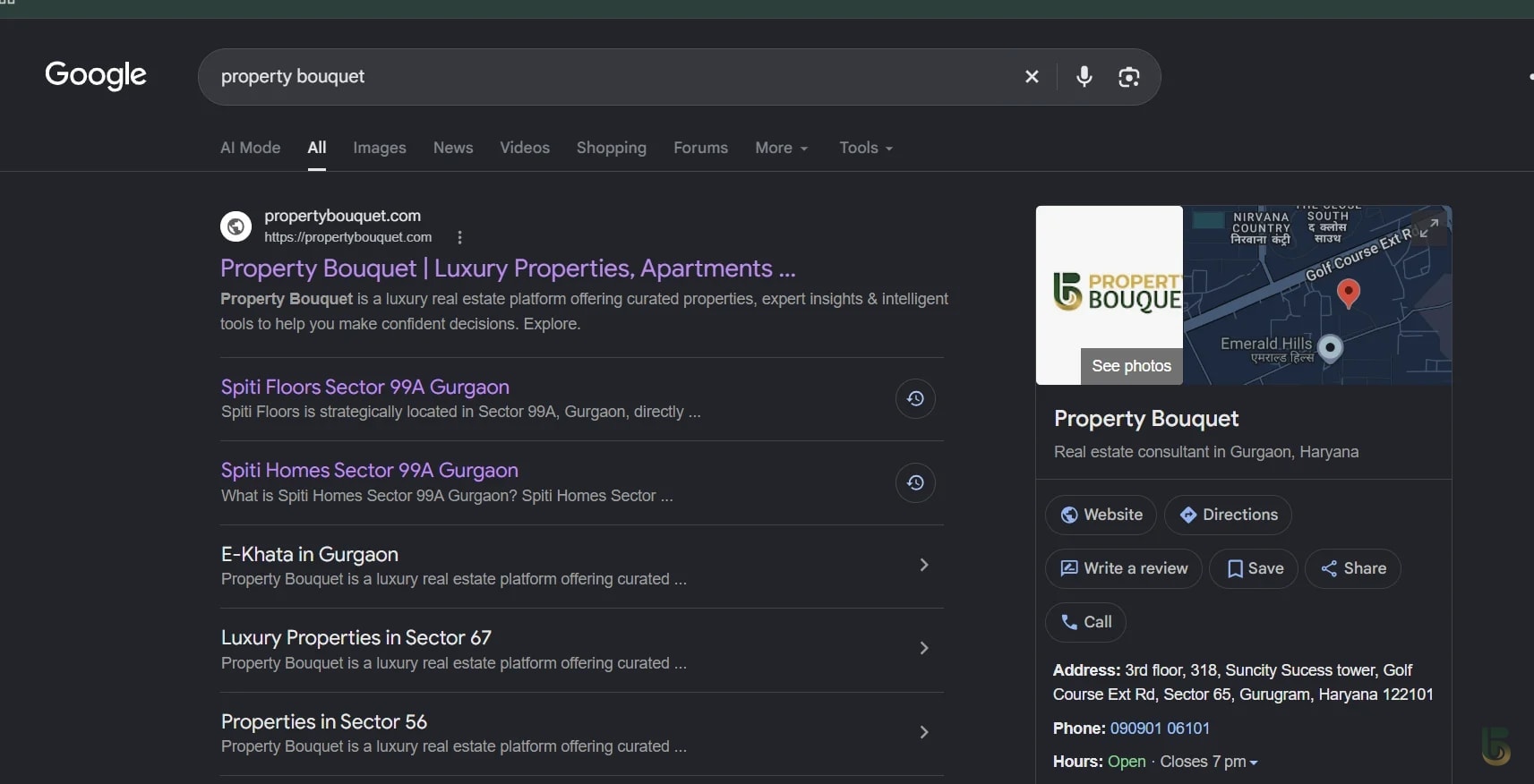Screen dimensions: 1534x784
Task: Open Google Lens image search icon
Action: click(x=1129, y=77)
